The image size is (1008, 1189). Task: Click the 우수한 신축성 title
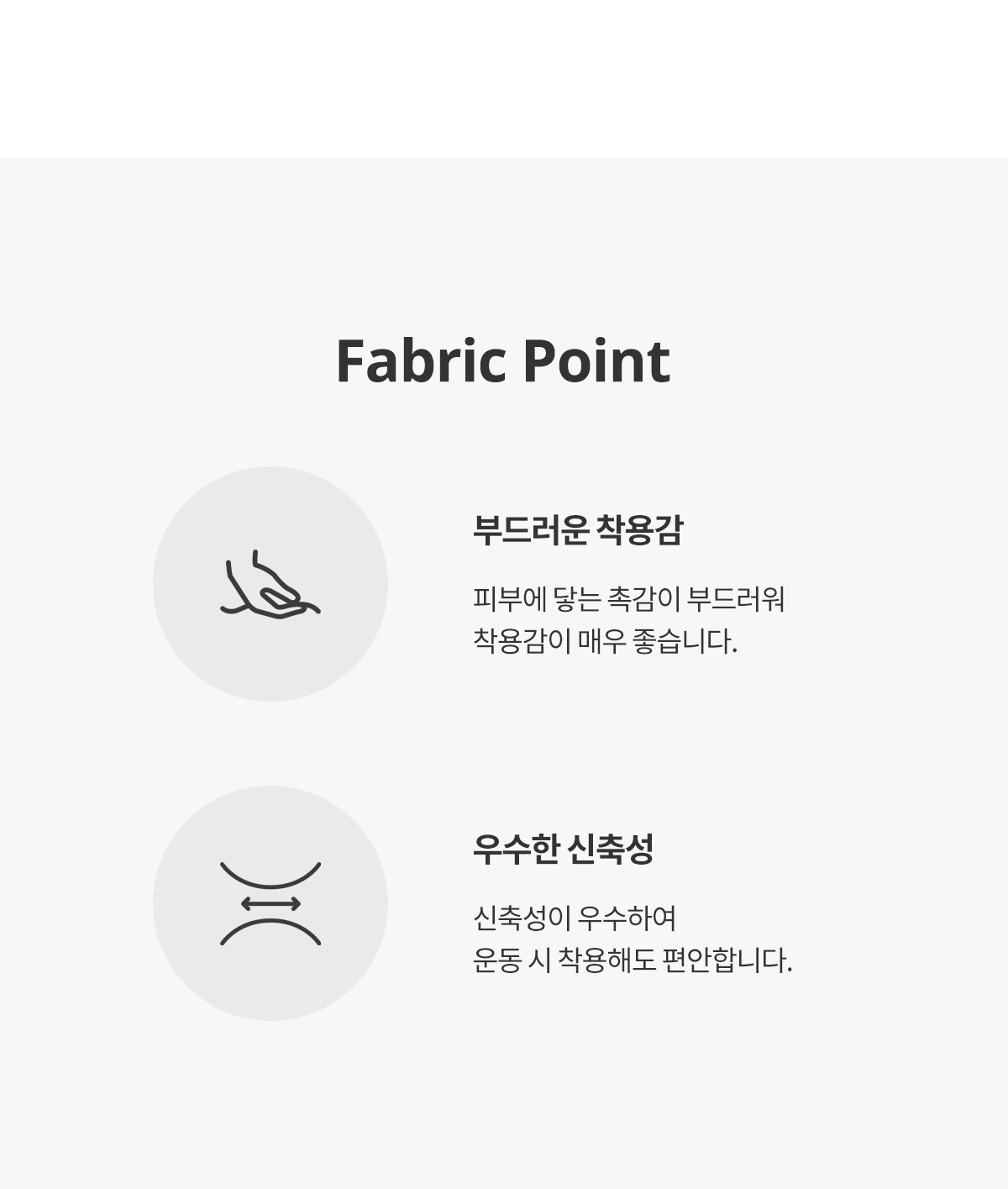(563, 850)
